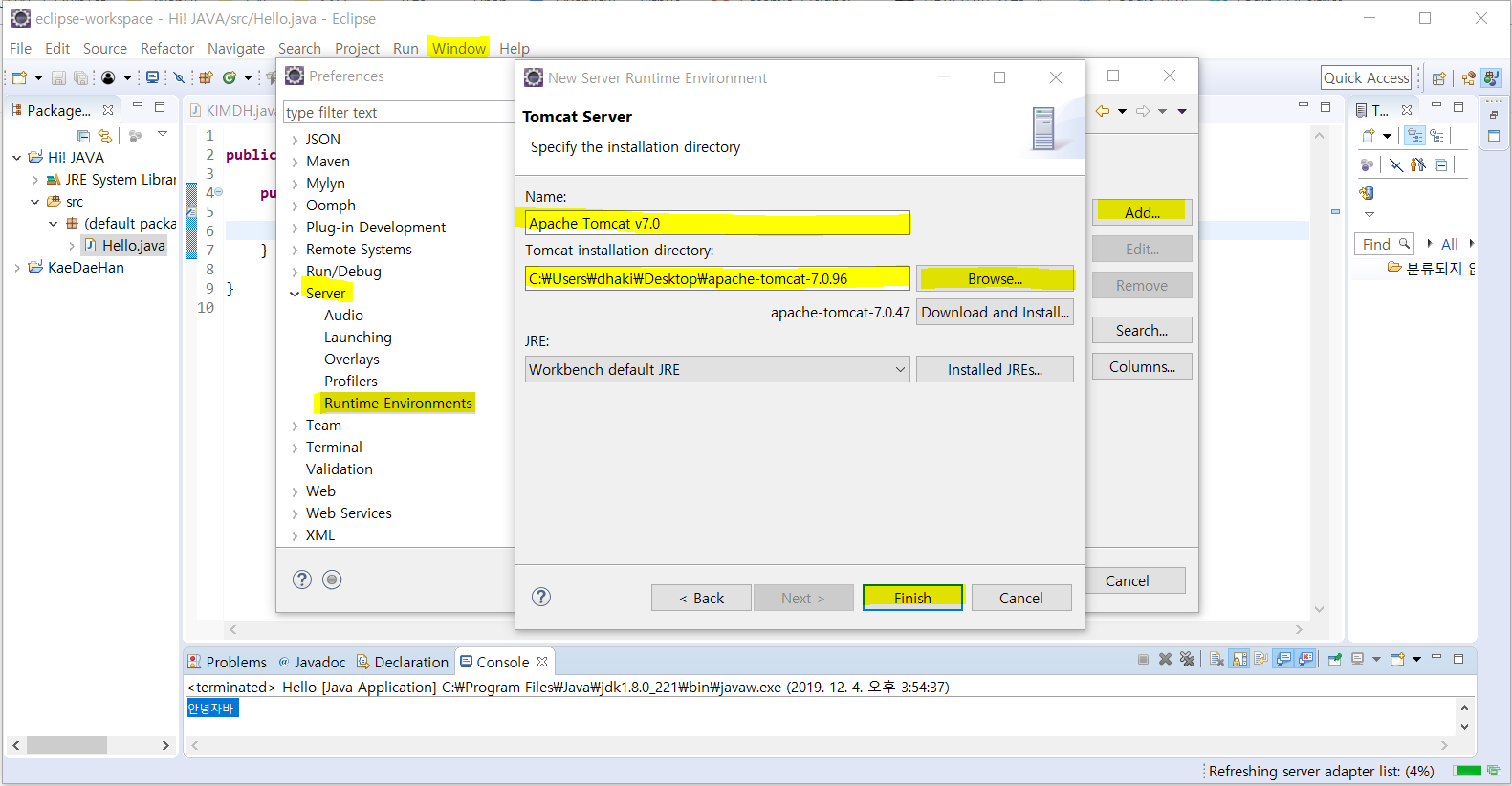Click New Task icon in Task List
The width and height of the screenshot is (1512, 786).
click(x=1369, y=136)
